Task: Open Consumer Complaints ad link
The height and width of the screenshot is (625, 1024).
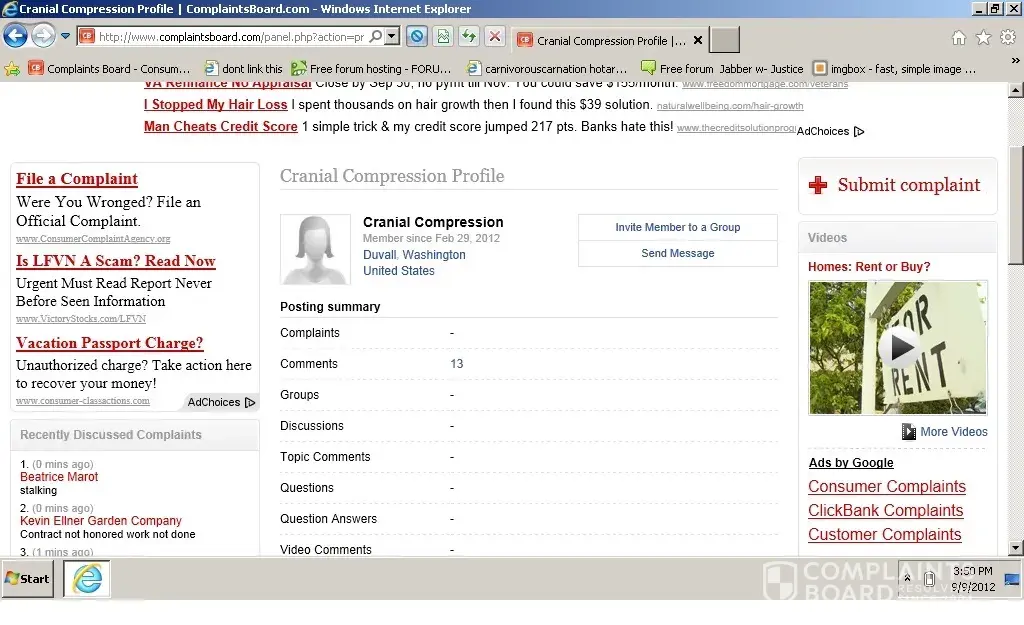Action: tap(887, 487)
